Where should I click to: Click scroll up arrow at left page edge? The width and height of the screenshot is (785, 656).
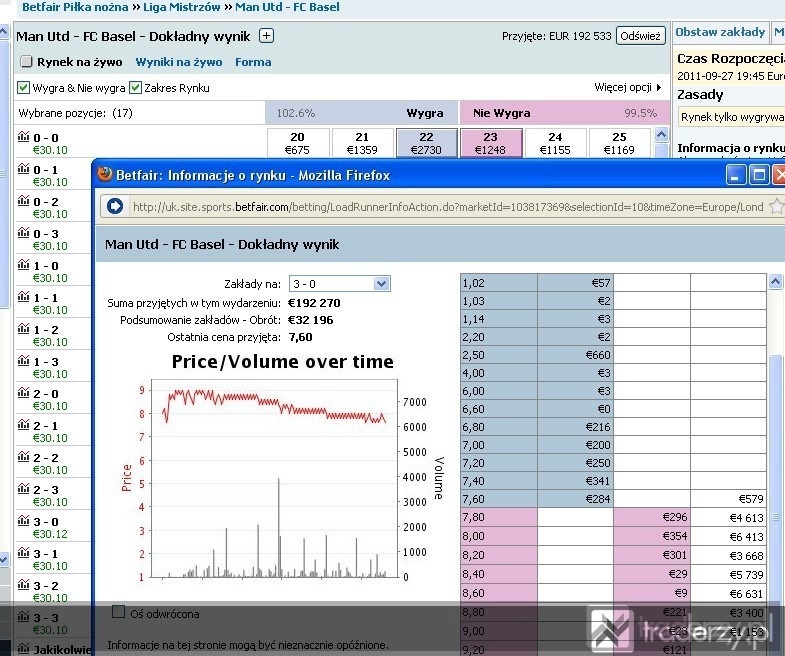point(4,33)
